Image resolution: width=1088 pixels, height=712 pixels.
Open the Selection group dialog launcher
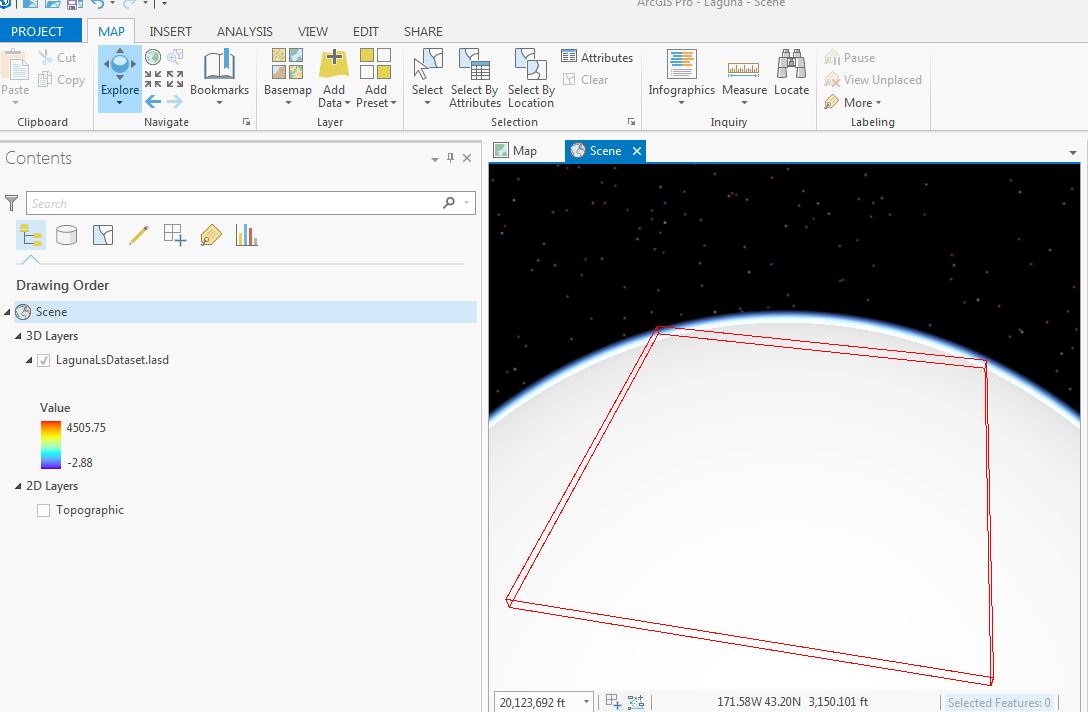coord(631,122)
